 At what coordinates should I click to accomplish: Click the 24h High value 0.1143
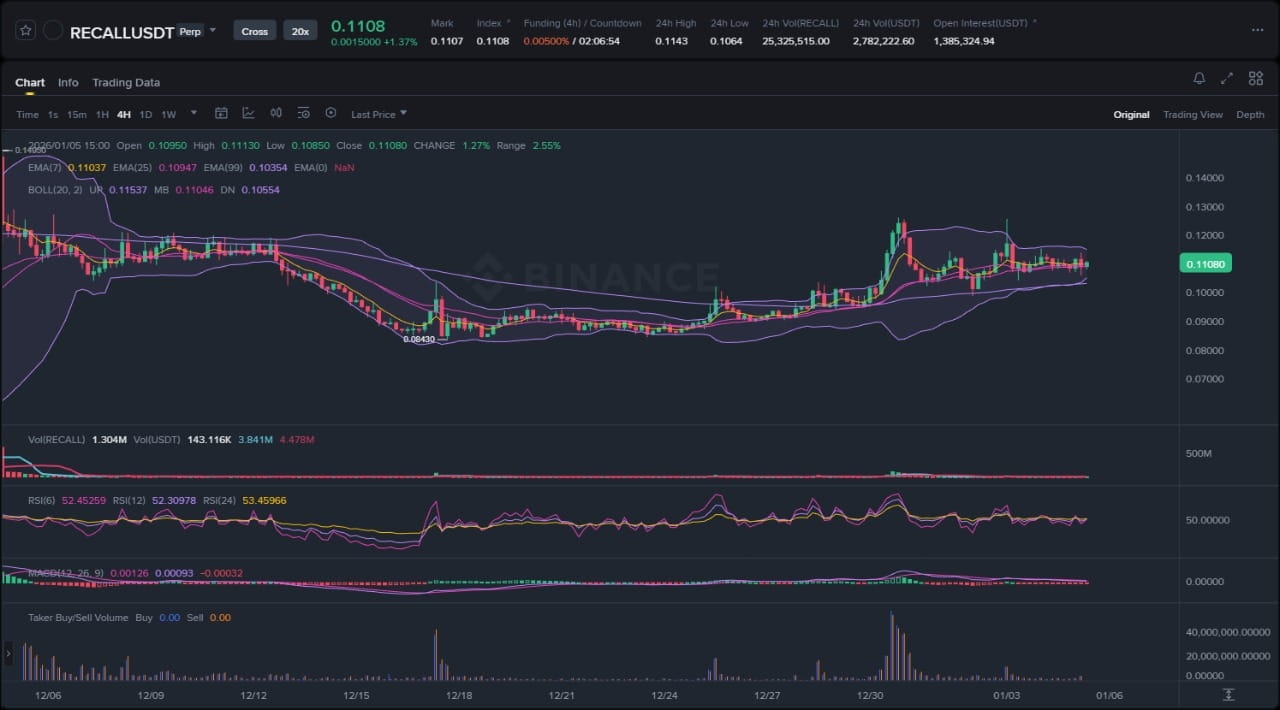(672, 41)
